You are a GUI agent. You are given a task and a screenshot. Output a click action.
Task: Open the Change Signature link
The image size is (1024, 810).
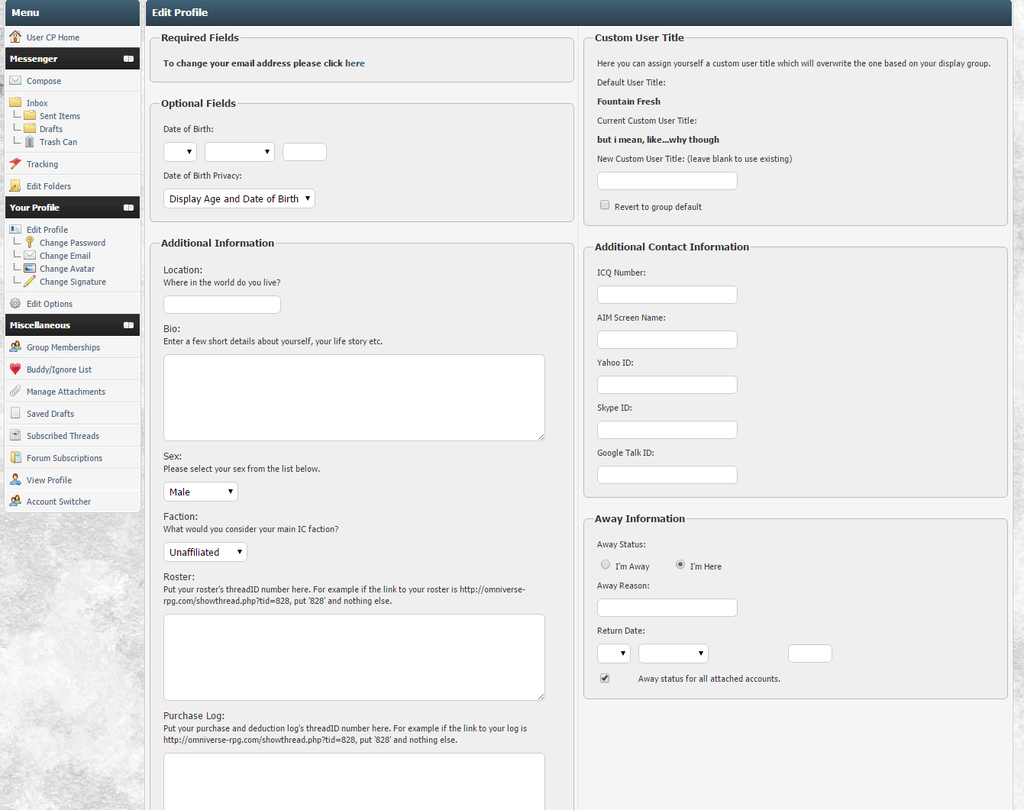pos(73,282)
